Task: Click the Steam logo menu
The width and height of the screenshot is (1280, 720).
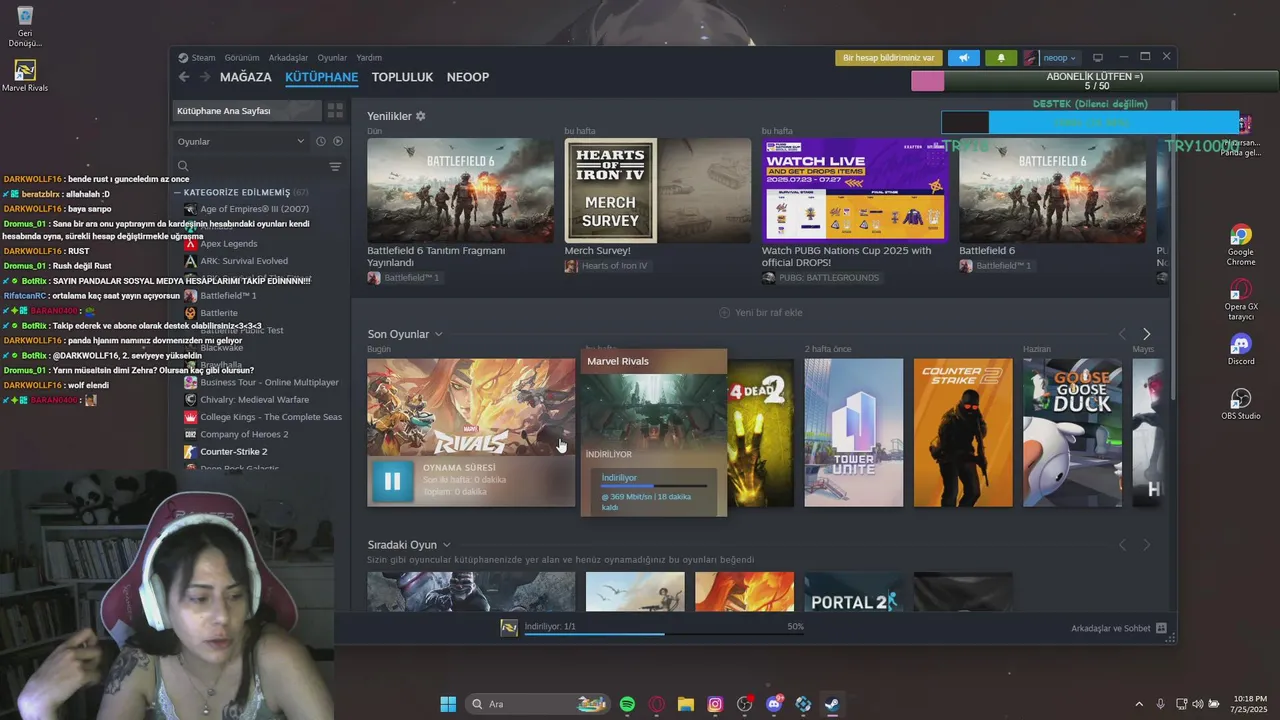Action: tap(197, 58)
